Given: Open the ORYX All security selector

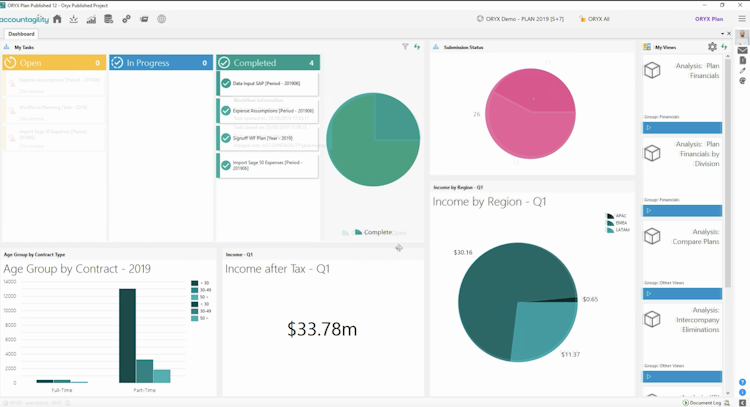Looking at the screenshot, I should coord(594,19).
